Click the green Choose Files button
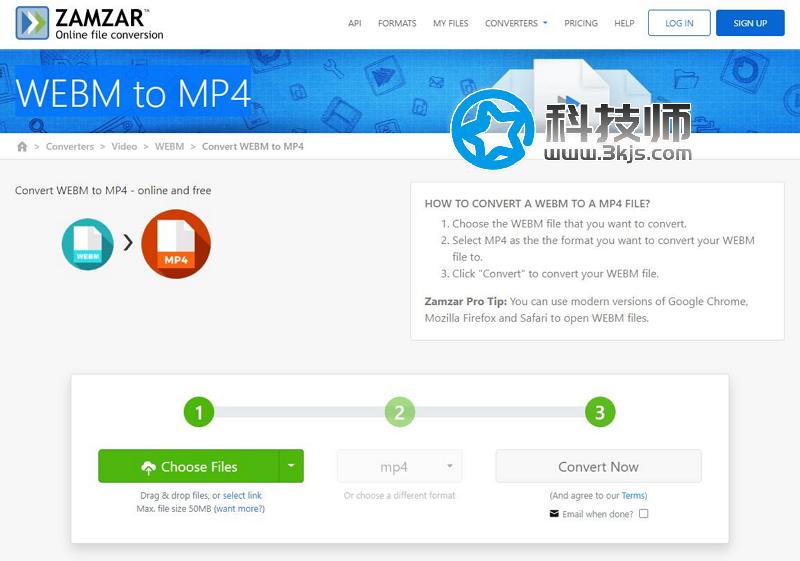Screen dimensions: 800x561 tap(189, 466)
